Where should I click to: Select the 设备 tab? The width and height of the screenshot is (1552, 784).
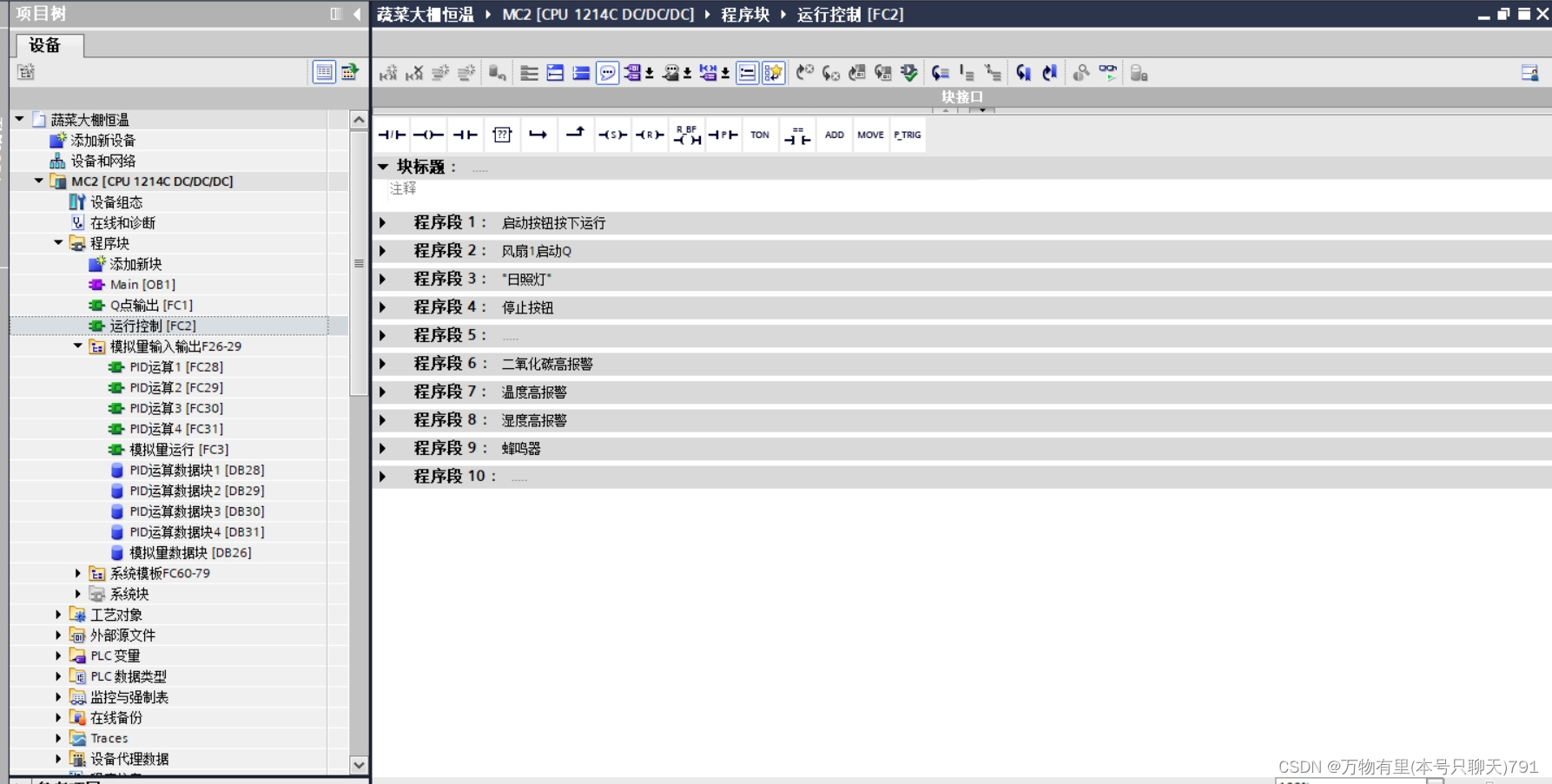point(50,45)
